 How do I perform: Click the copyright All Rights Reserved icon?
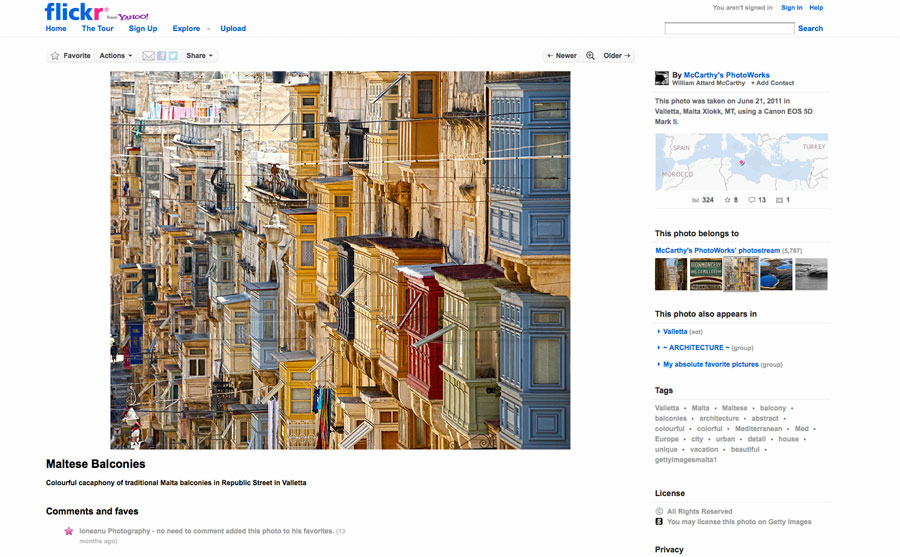[x=659, y=511]
